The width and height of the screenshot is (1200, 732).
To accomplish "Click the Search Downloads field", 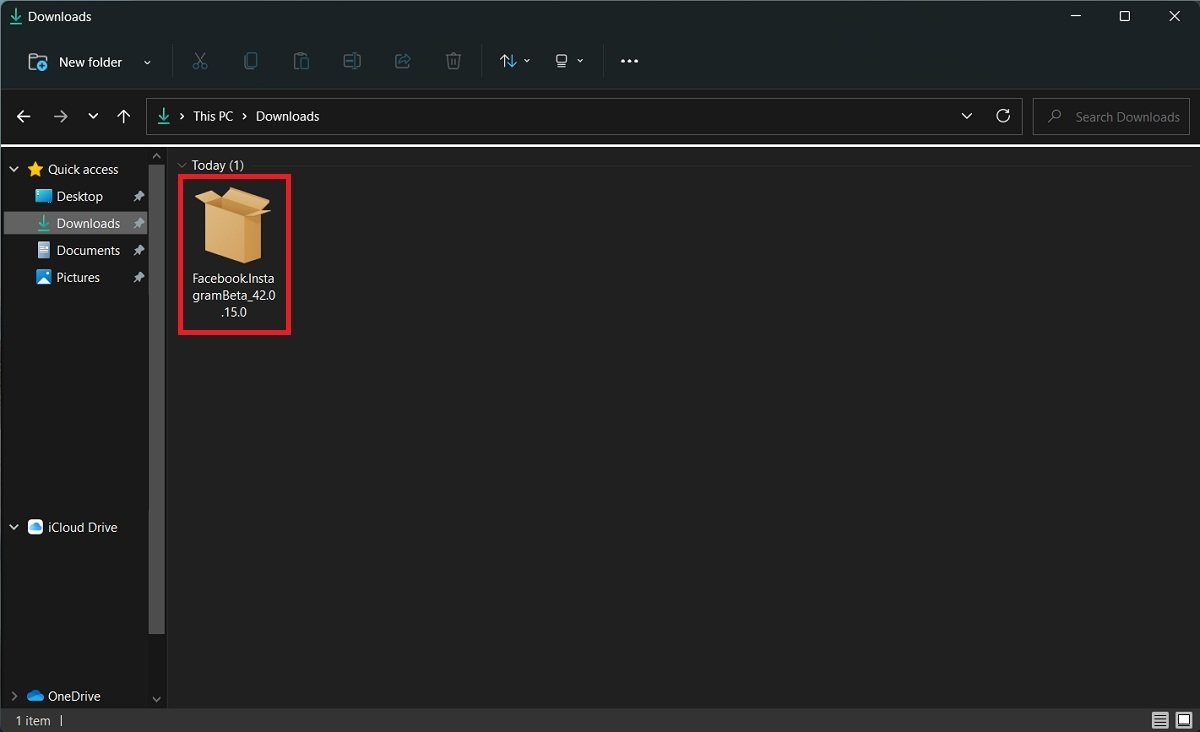I will point(1111,116).
